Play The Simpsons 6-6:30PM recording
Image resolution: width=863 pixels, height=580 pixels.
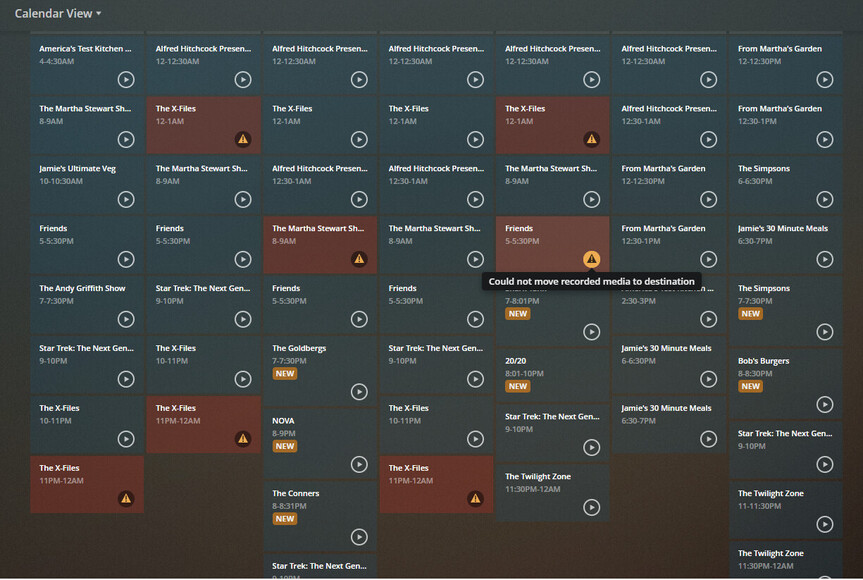[x=824, y=199]
